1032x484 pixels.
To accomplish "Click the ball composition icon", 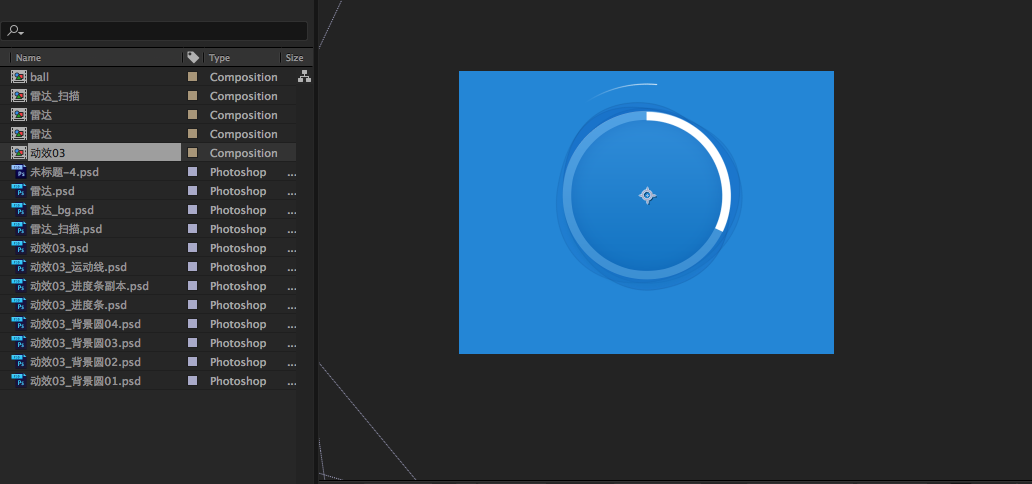I will coord(18,77).
